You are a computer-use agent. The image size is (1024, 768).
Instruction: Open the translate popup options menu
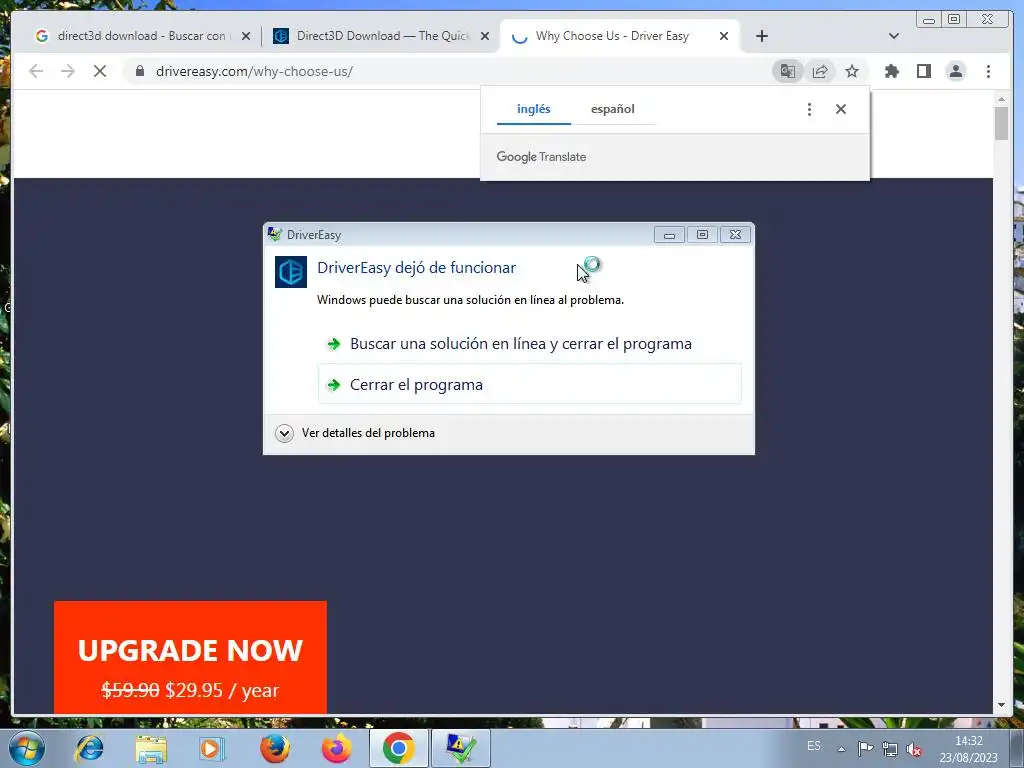click(809, 109)
